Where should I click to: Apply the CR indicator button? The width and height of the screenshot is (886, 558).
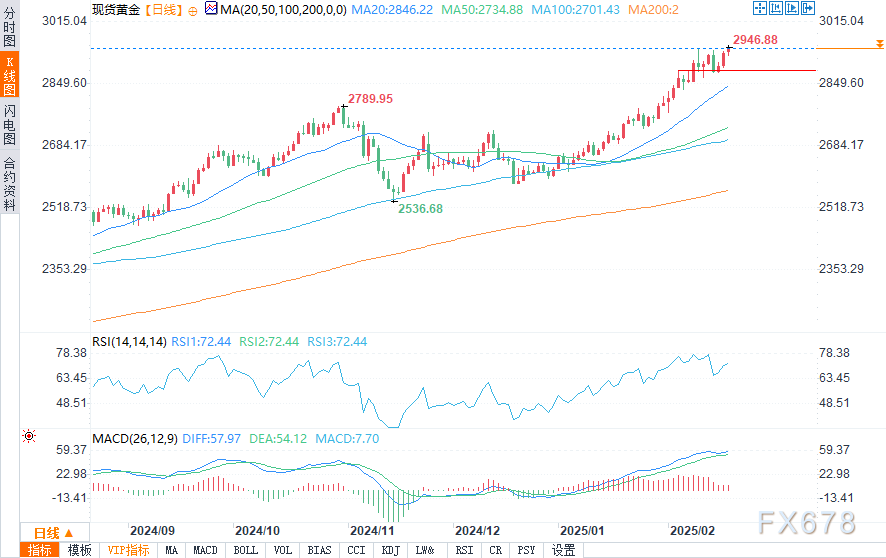click(496, 550)
